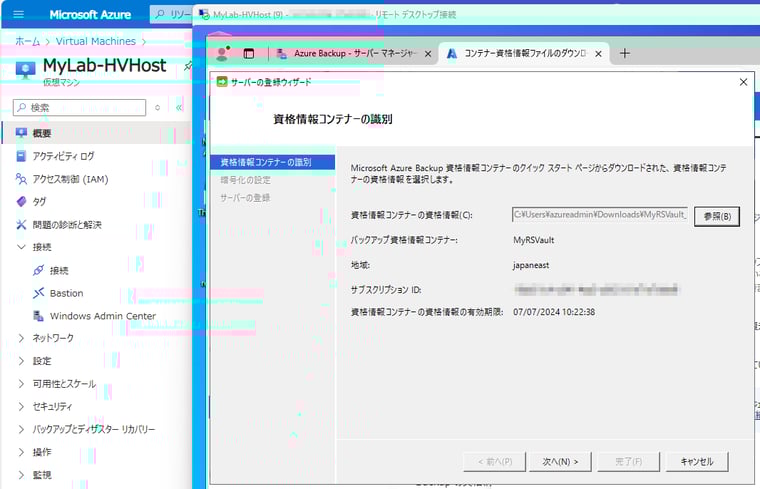Open a new browser tab with plus
This screenshot has height=489, width=760.
(x=625, y=53)
